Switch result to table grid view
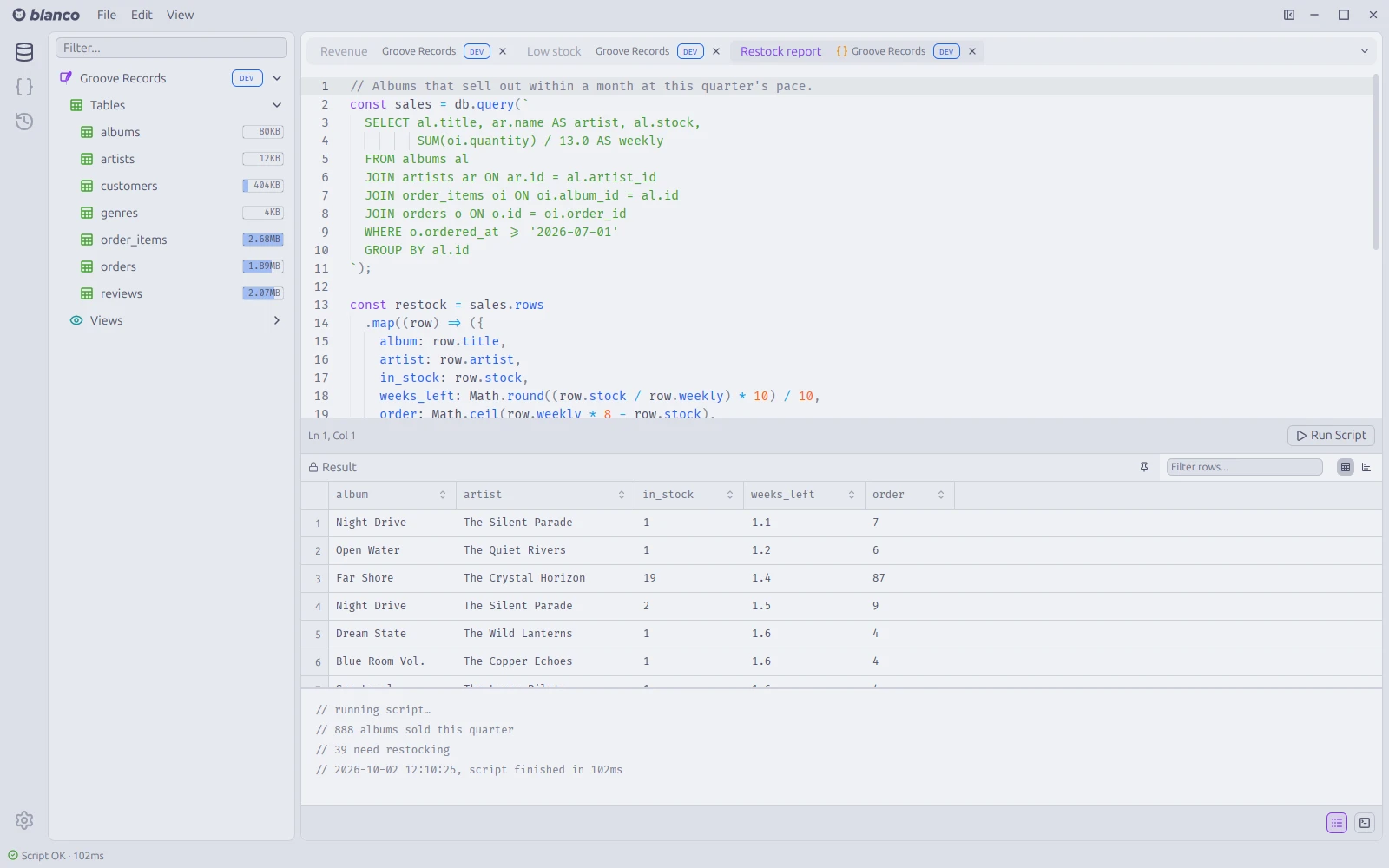 pos(1346,467)
